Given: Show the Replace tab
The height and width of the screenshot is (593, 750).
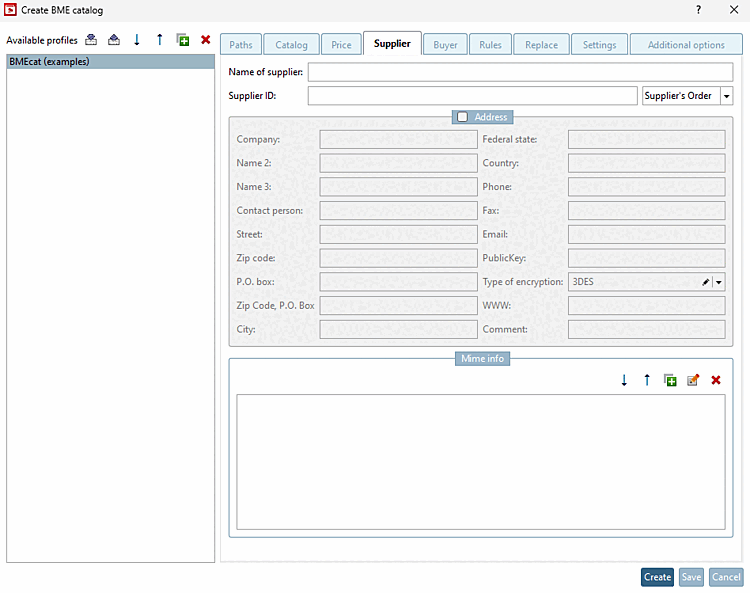Looking at the screenshot, I should coord(541,45).
